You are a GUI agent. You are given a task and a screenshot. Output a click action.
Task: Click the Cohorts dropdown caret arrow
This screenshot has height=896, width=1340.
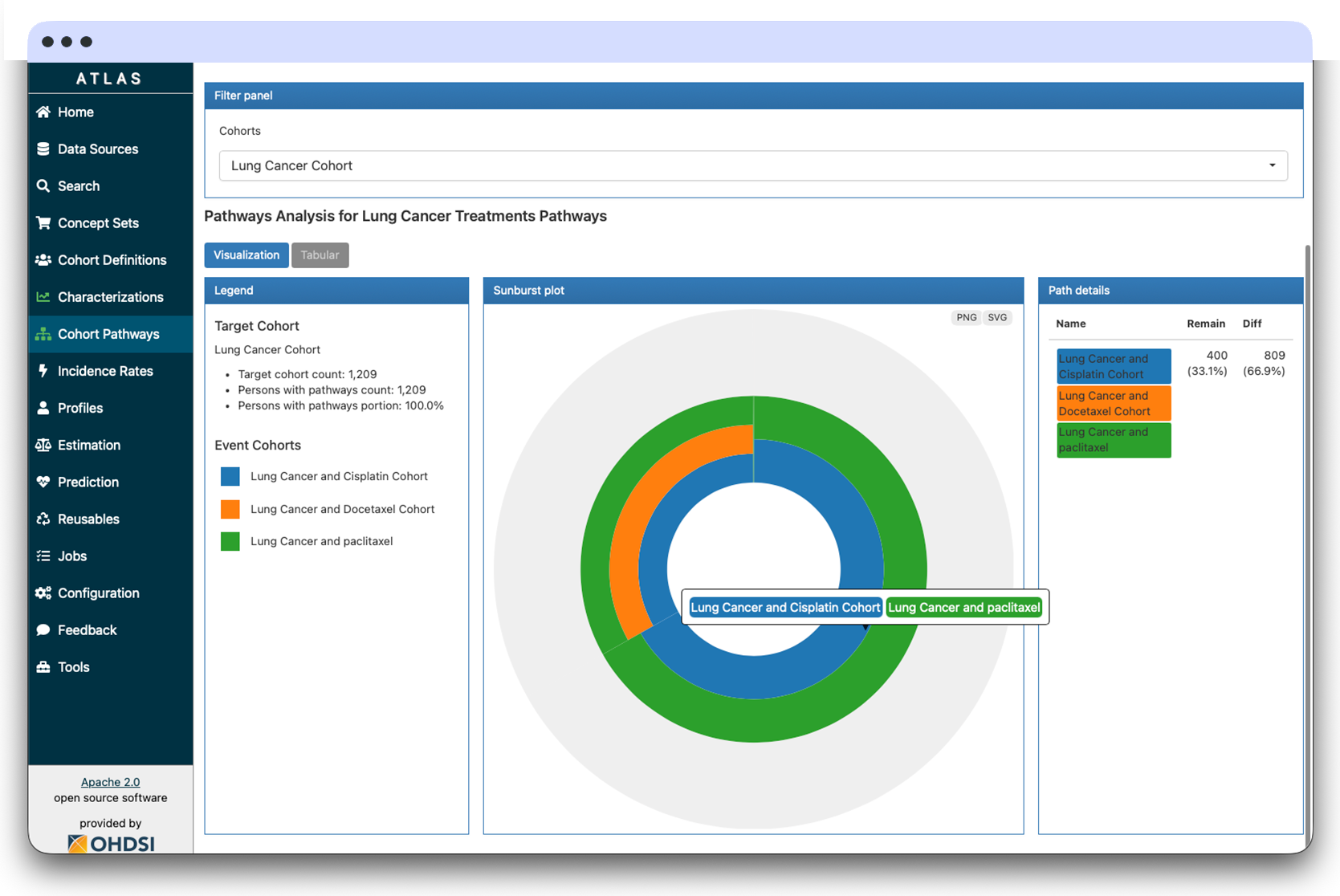pos(1272,165)
